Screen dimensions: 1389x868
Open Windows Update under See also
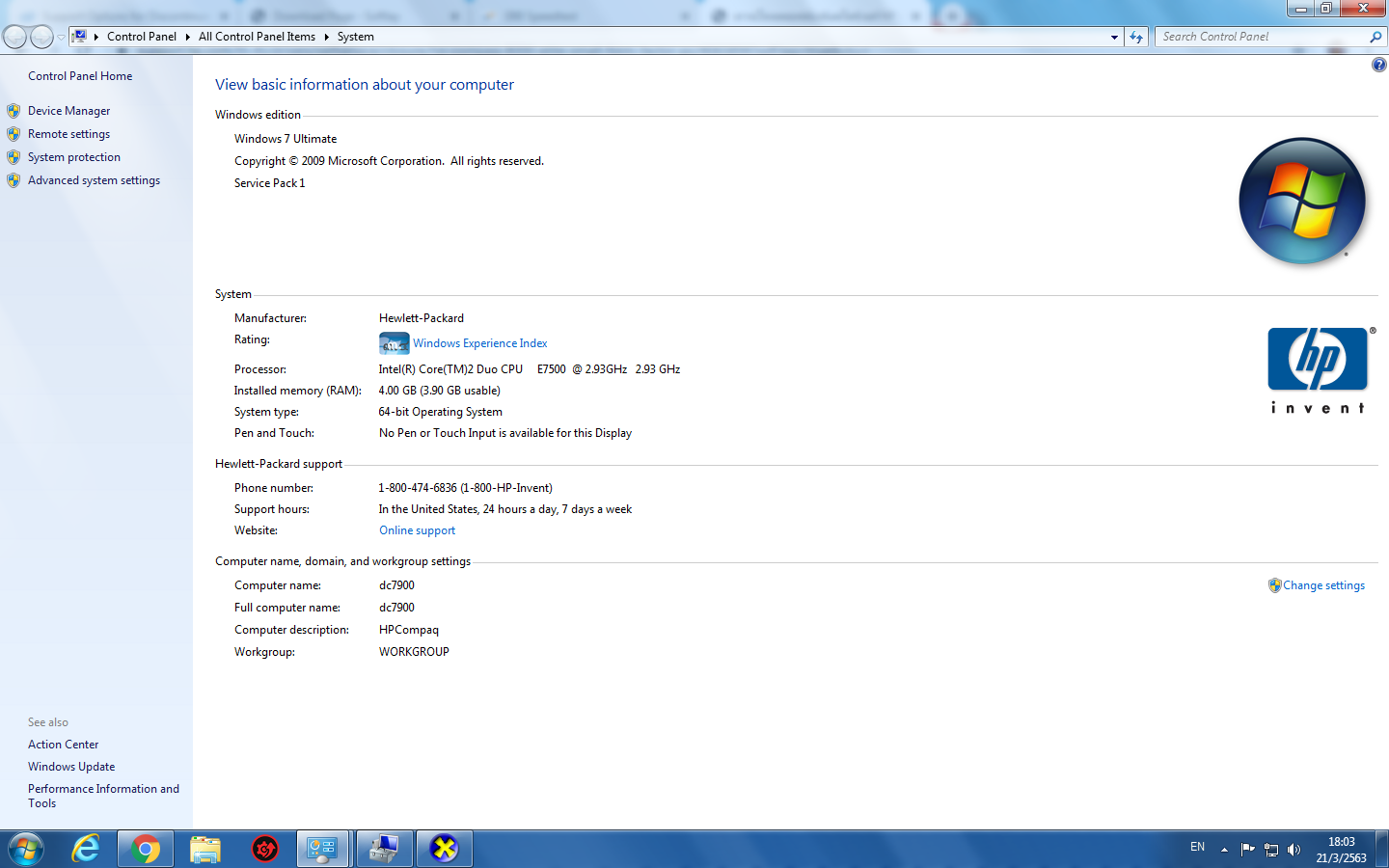coord(71,767)
